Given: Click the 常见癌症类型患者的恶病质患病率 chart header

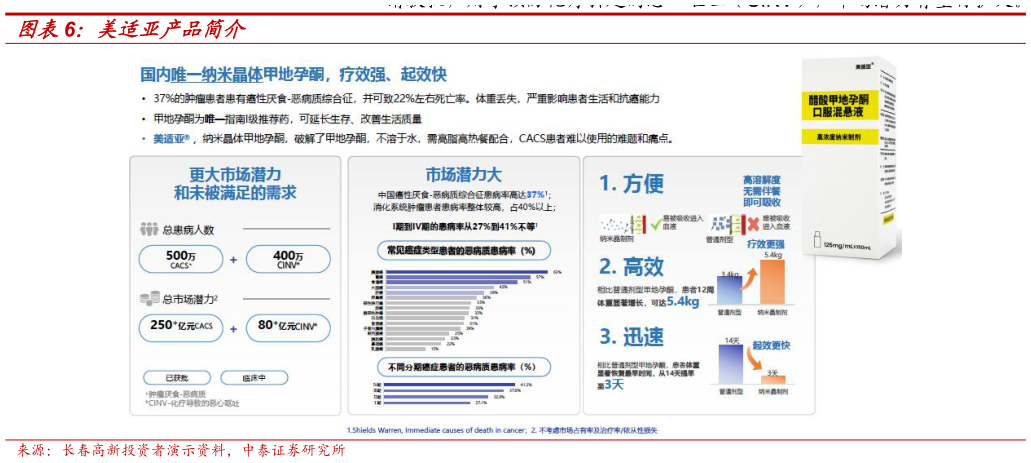Looking at the screenshot, I should [x=454, y=250].
